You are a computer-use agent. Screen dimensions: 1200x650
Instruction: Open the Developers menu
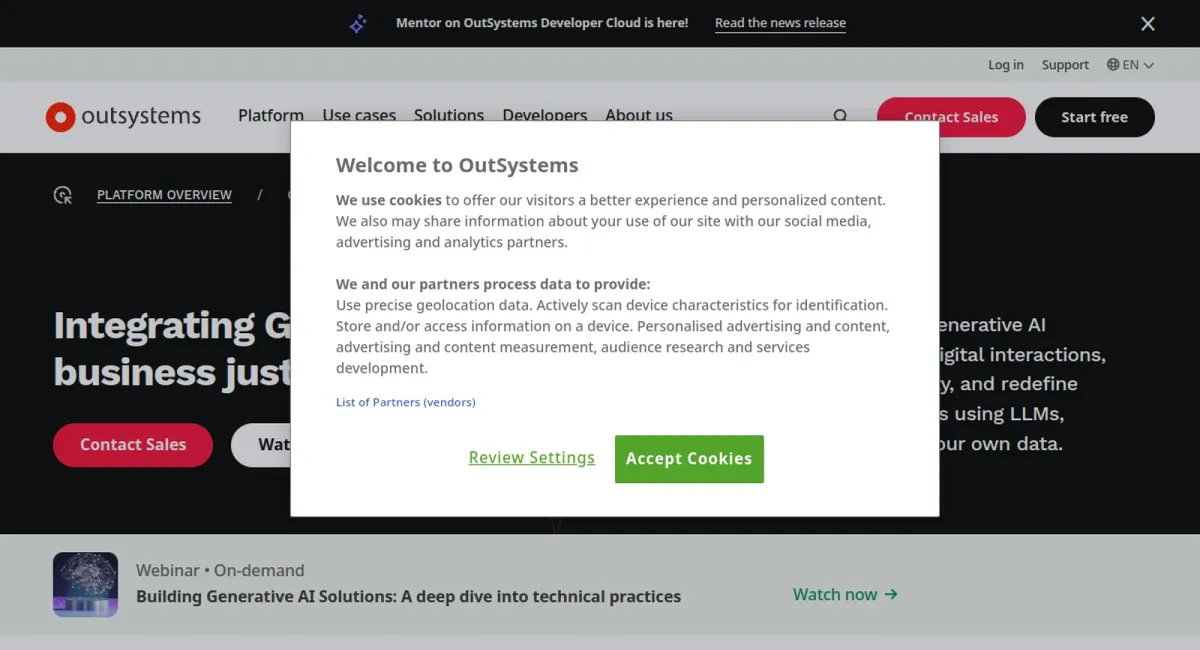click(545, 115)
